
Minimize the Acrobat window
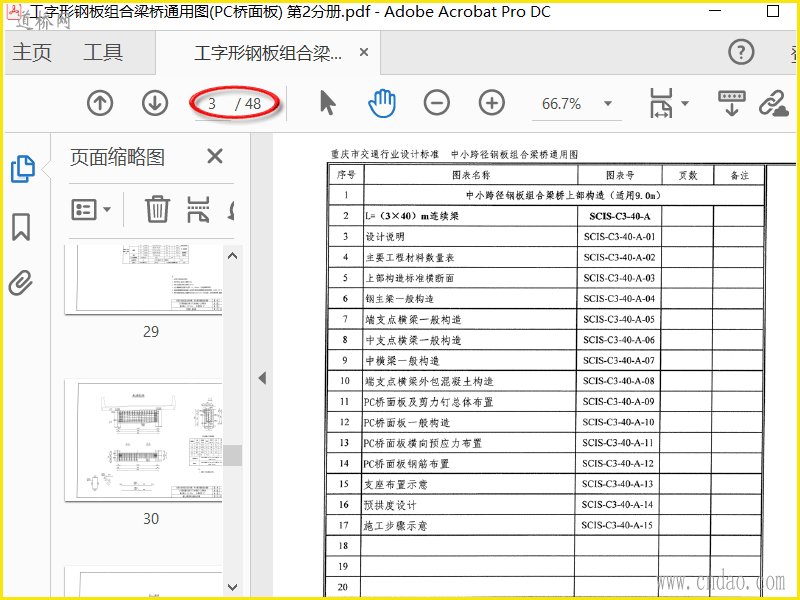pyautogui.click(x=715, y=11)
